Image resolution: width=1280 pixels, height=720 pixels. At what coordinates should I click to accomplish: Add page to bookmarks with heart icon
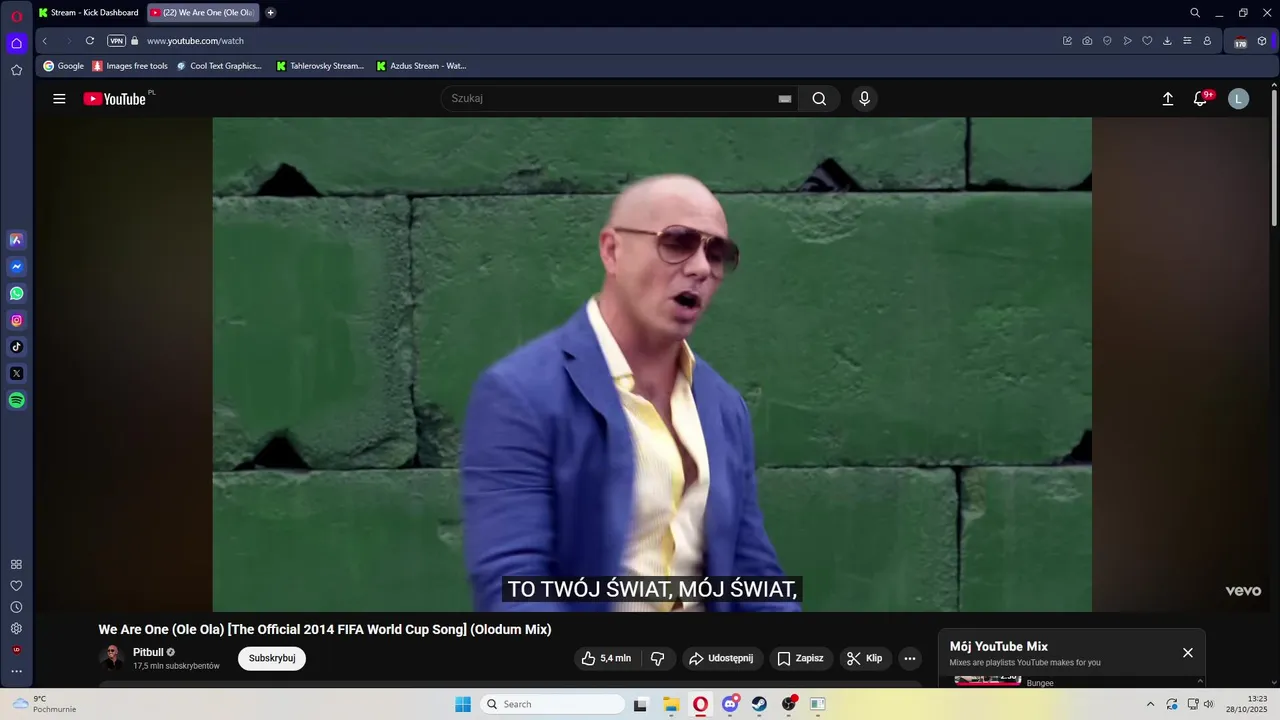point(1147,41)
